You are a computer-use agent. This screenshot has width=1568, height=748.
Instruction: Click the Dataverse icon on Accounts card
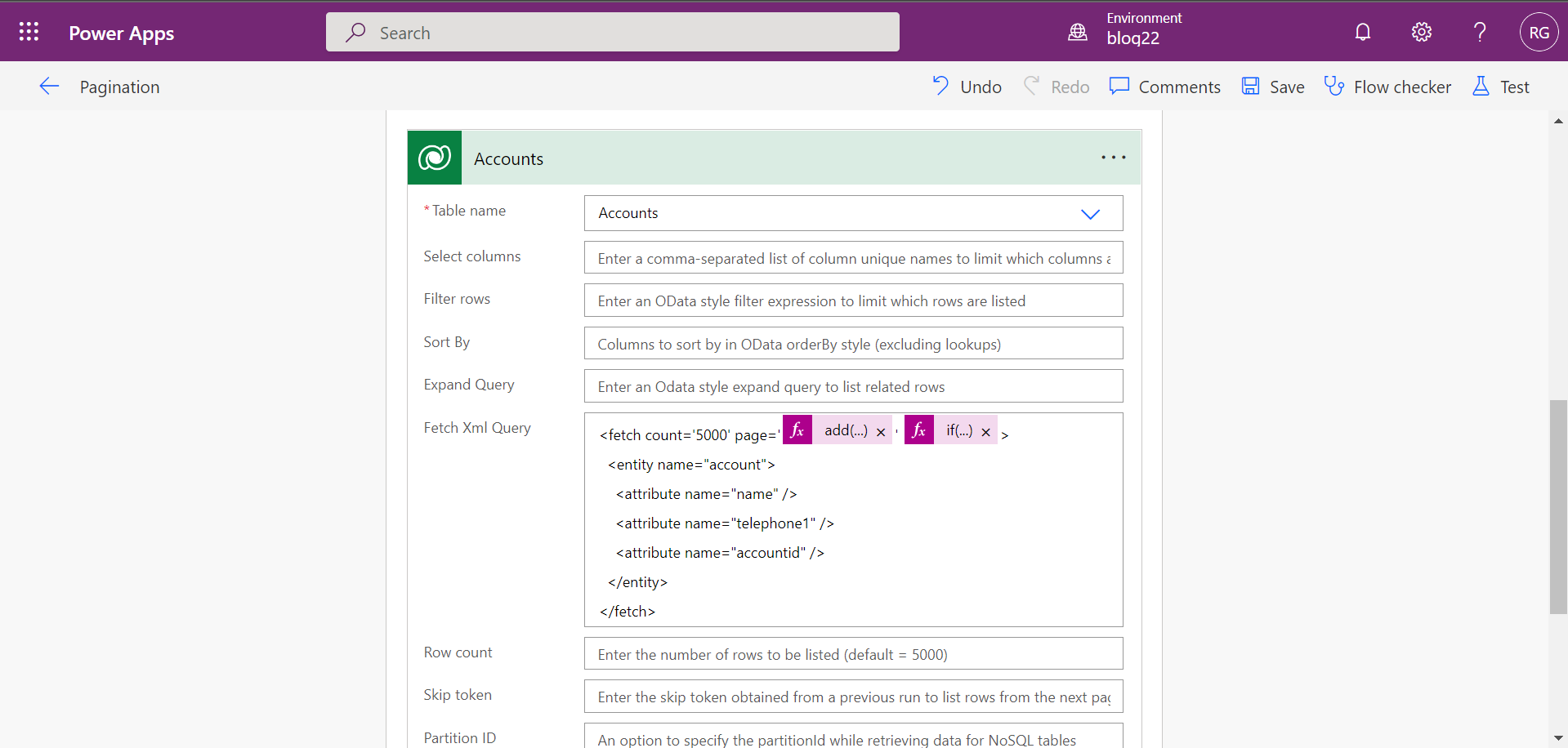[x=435, y=158]
